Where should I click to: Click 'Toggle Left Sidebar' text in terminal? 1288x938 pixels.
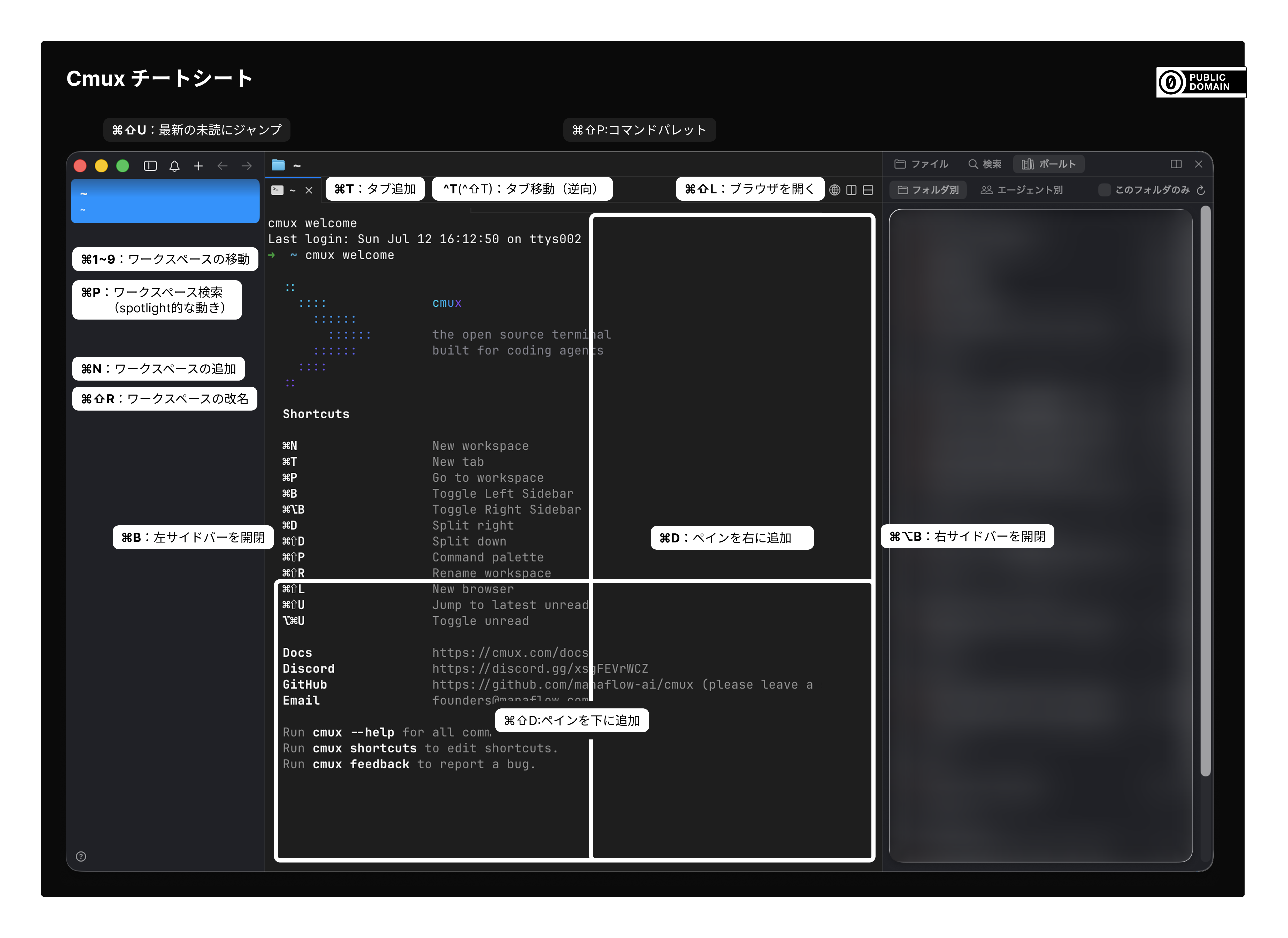[503, 494]
